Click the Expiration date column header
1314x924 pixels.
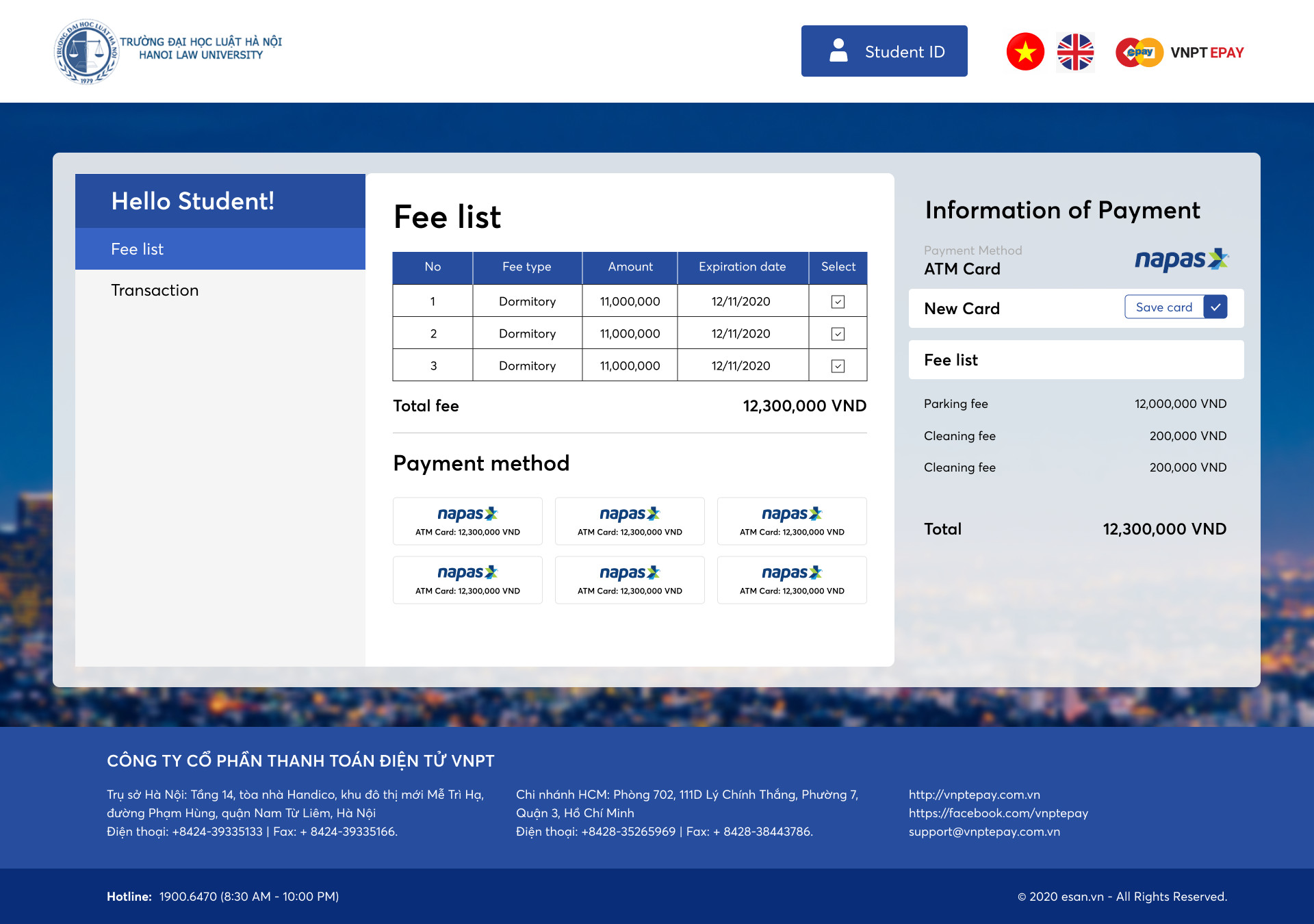(743, 268)
